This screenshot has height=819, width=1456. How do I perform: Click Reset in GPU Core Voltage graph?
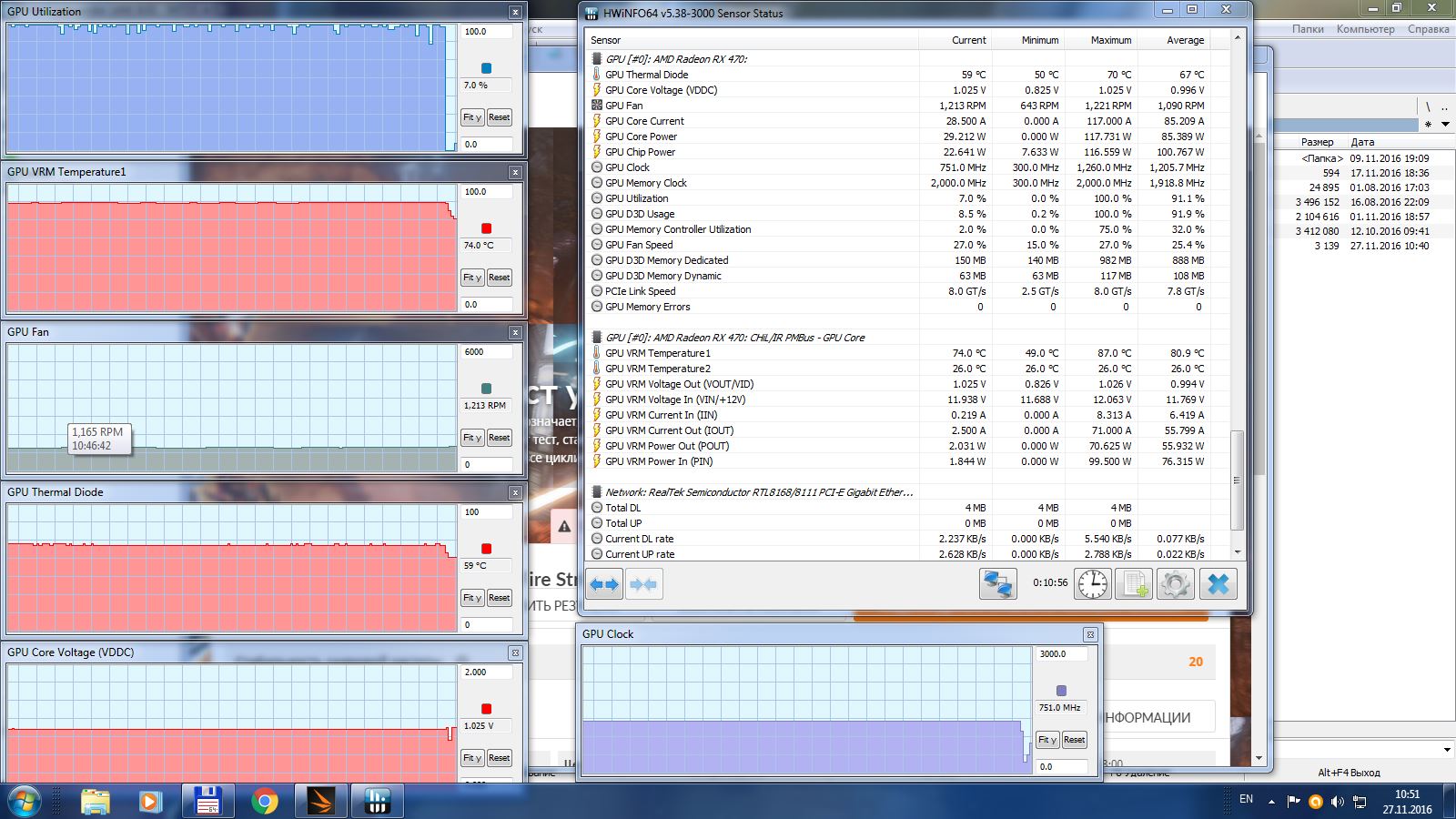click(x=499, y=758)
